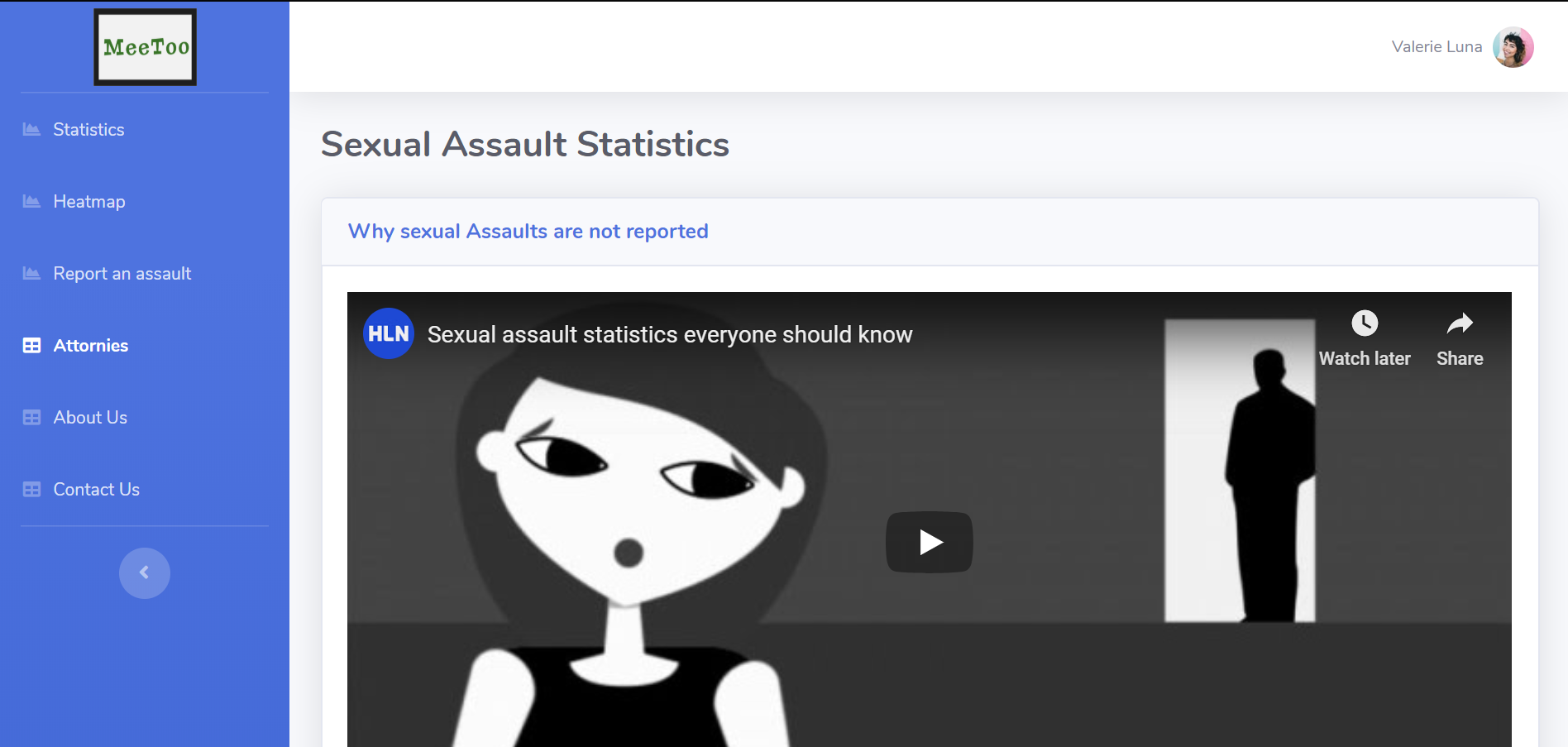Click the MeeToo logo
Viewport: 1568px width, 747px height.
146,47
